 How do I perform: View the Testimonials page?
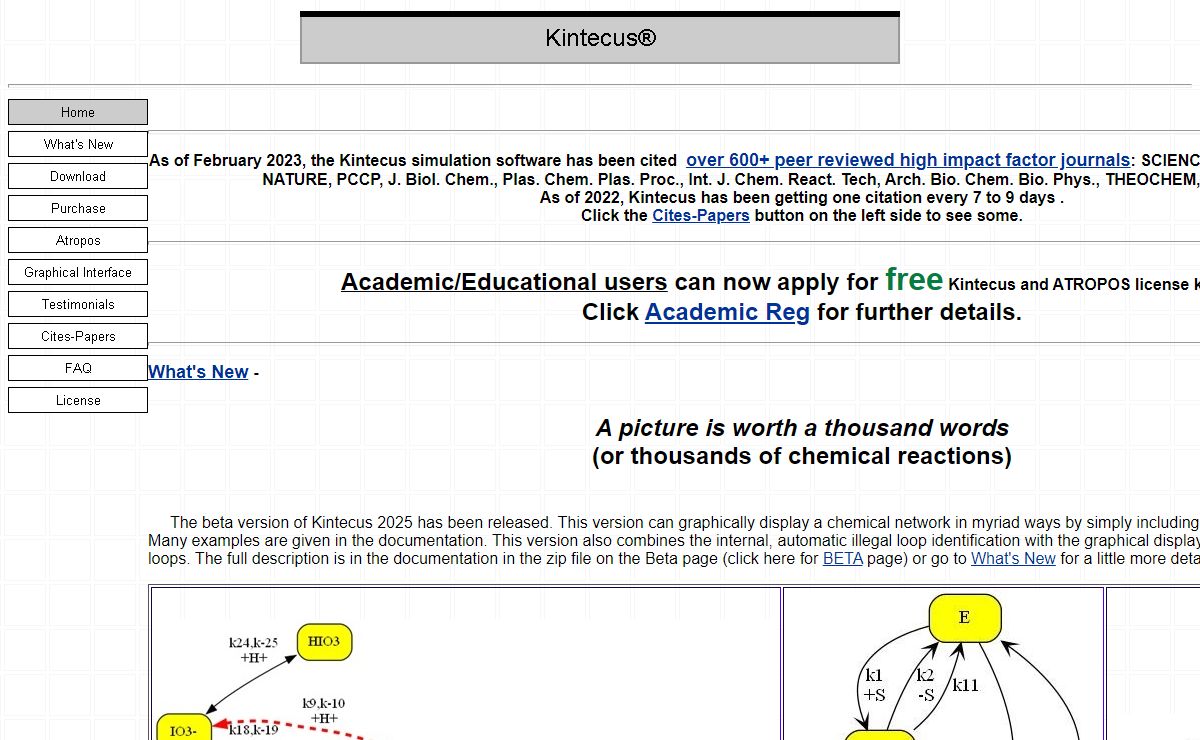[78, 304]
